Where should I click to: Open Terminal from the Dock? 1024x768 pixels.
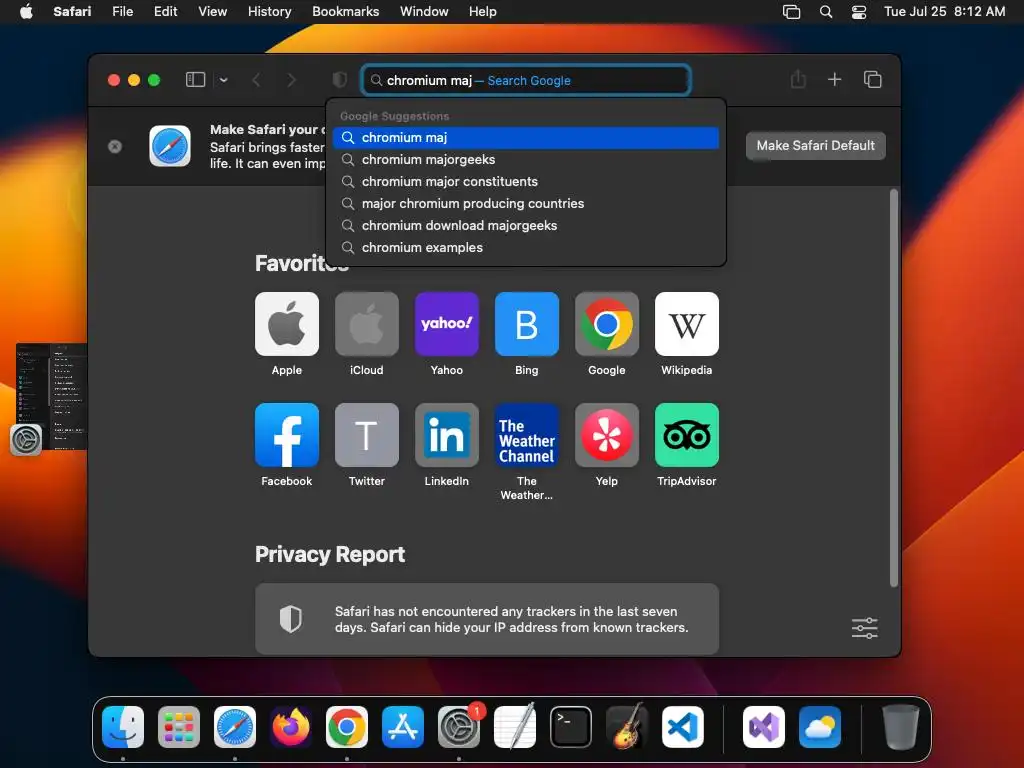click(x=571, y=727)
